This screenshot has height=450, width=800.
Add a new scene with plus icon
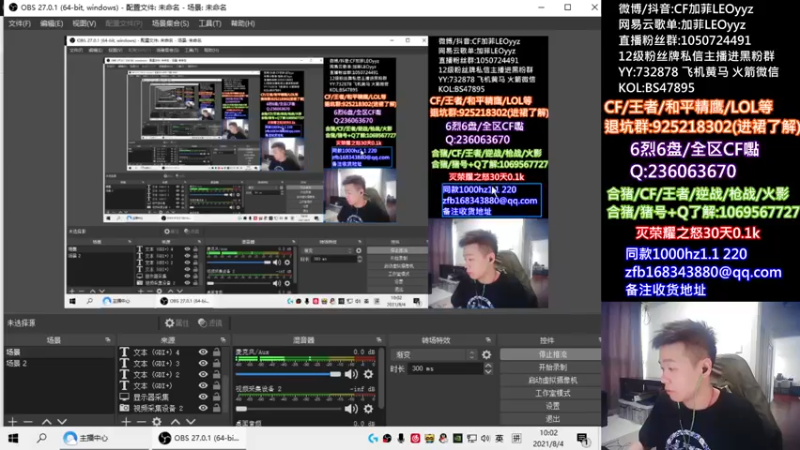(13, 422)
